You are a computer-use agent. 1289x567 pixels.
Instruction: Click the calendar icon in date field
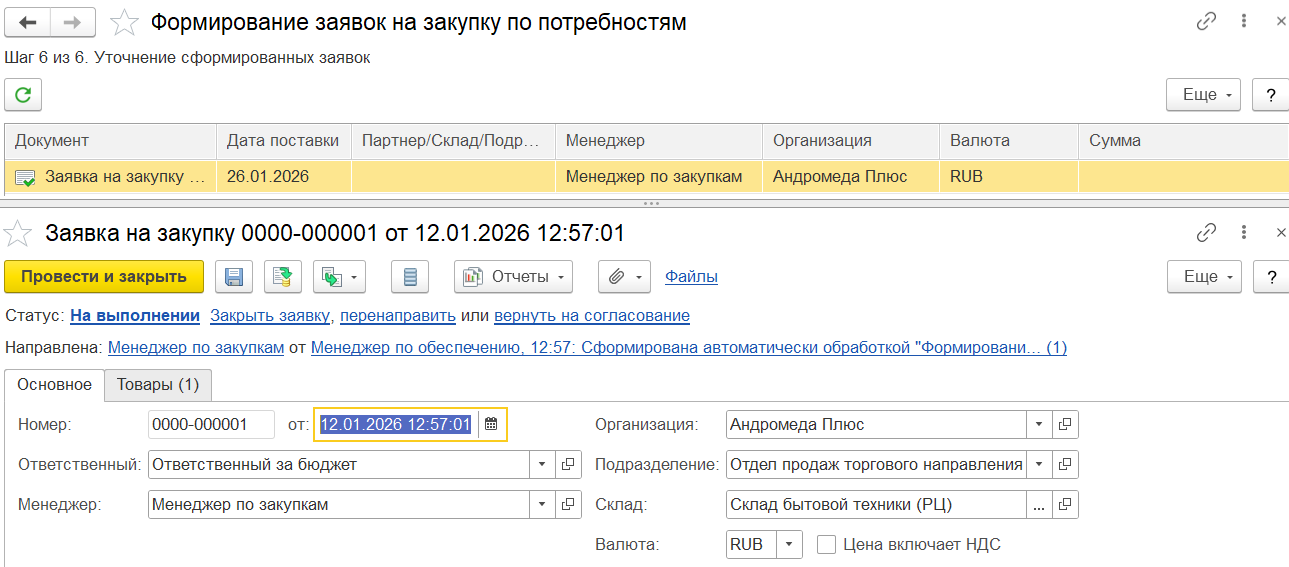click(x=491, y=425)
